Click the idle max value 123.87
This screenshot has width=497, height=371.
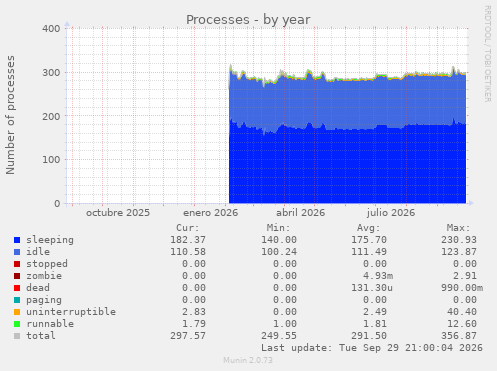pos(459,252)
